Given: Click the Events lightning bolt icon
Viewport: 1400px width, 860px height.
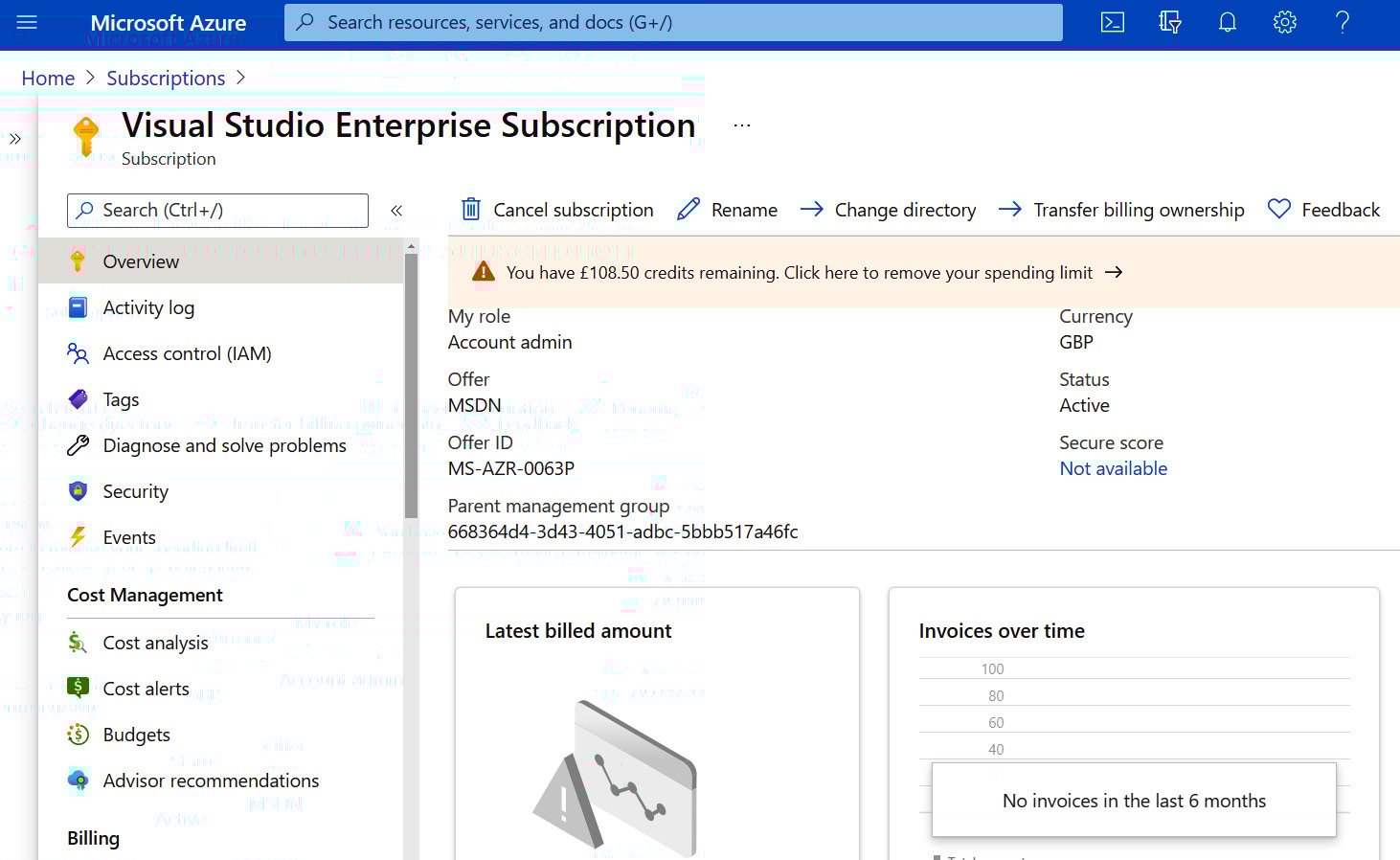Looking at the screenshot, I should [79, 537].
